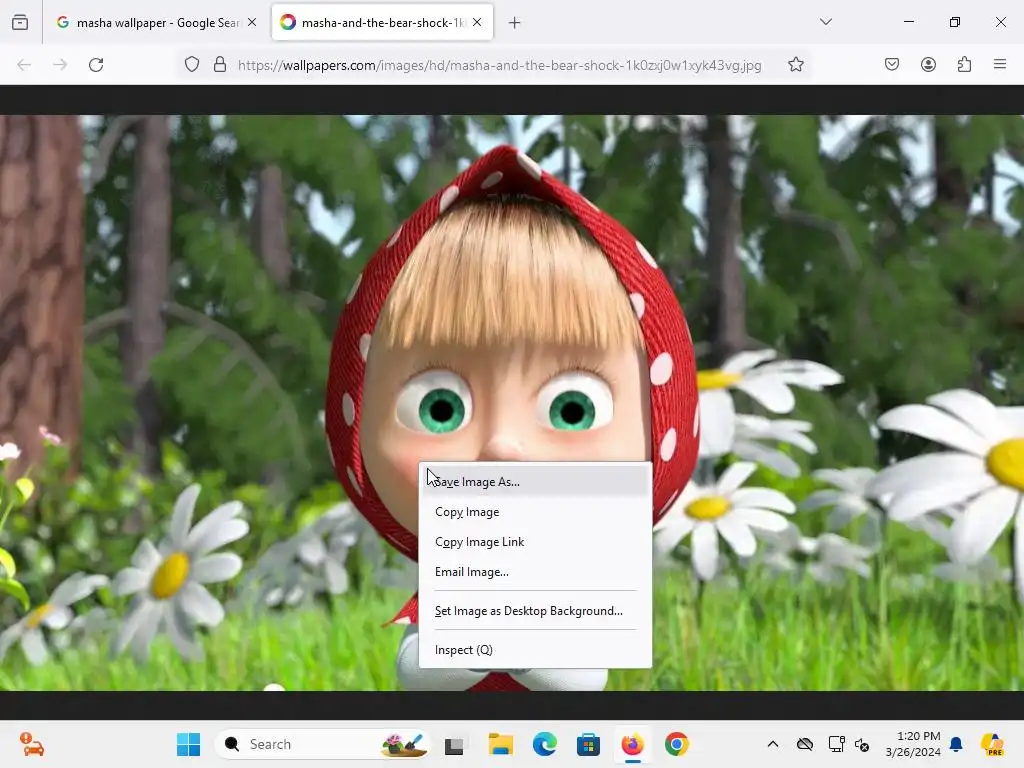Screen dimensions: 1024x768
Task: Open the Firefox View icon
Action: (x=20, y=22)
